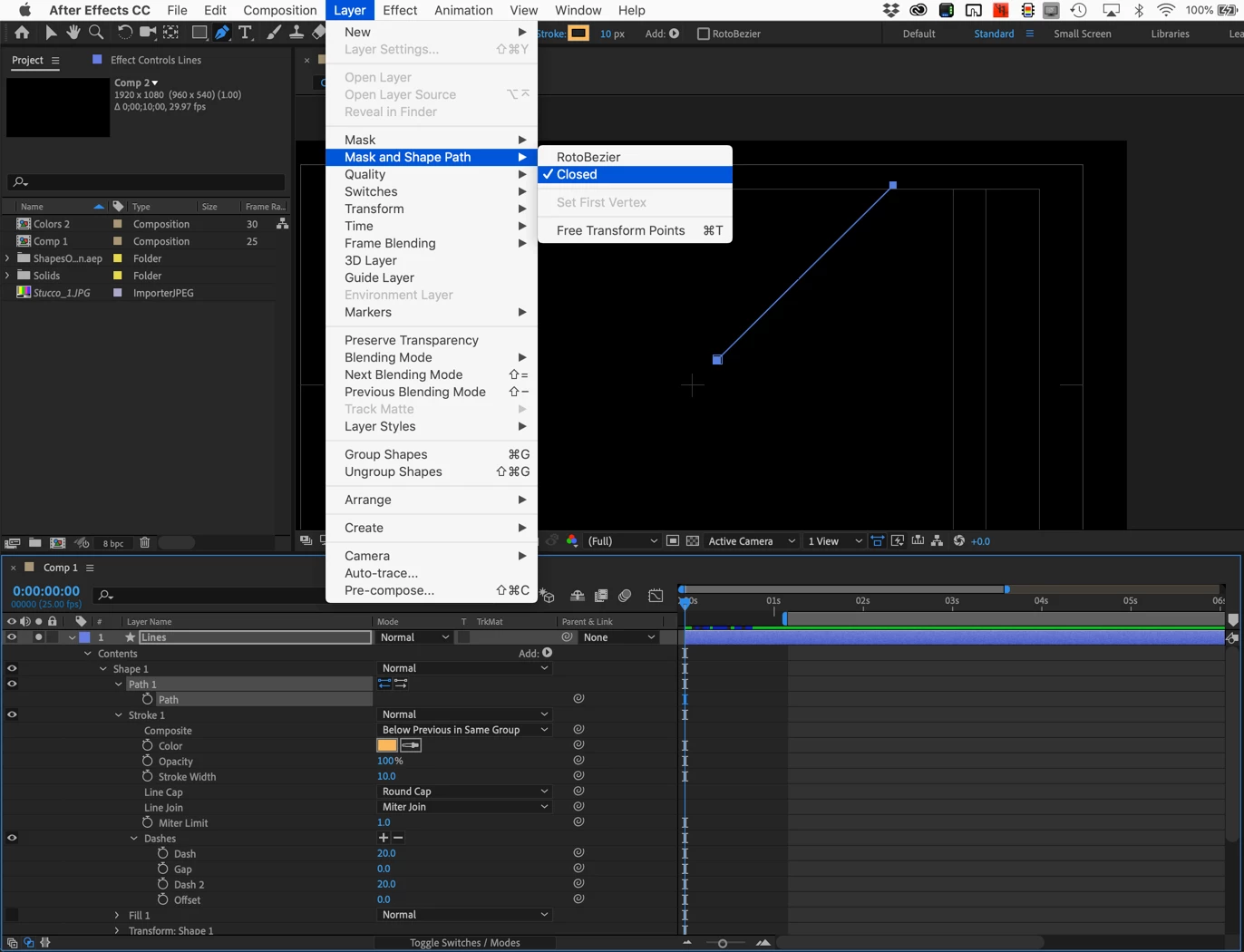The height and width of the screenshot is (952, 1244).
Task: Click the trash icon in Project panel
Action: tap(144, 543)
